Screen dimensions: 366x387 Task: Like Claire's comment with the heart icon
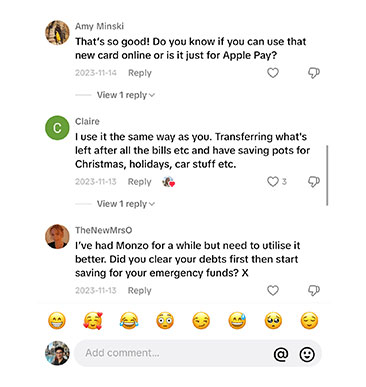(x=273, y=181)
